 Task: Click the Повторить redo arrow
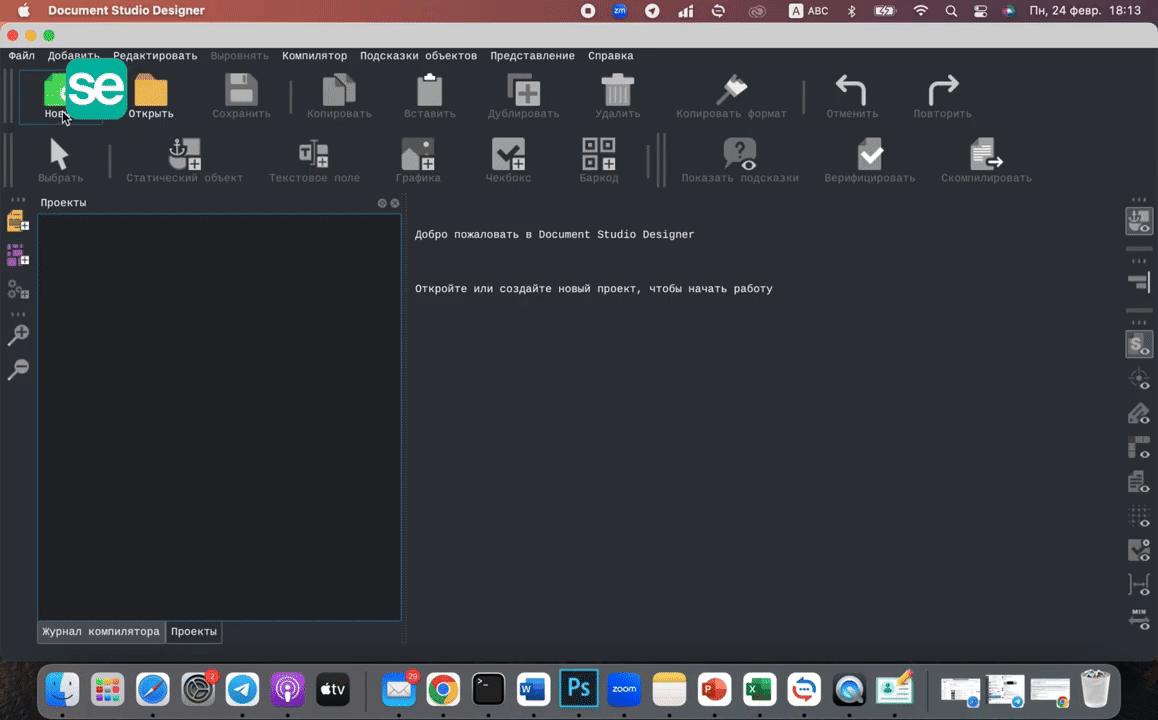point(942,90)
